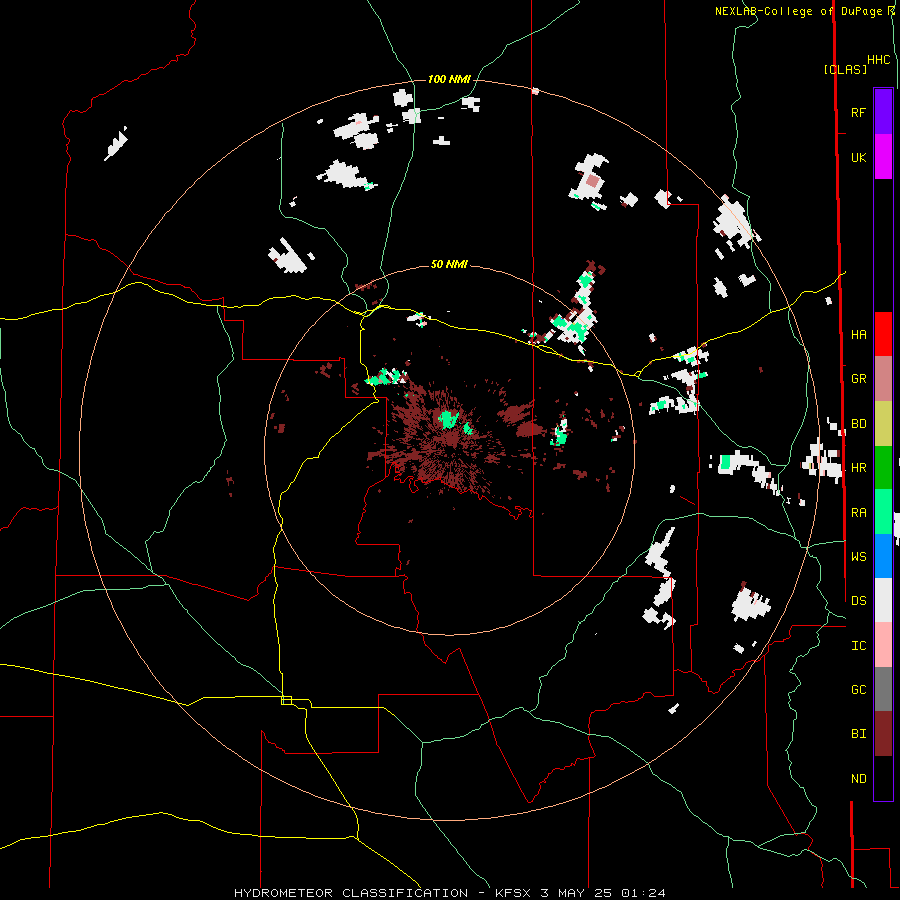Click the GR legend label
900x900 pixels.
point(858,379)
